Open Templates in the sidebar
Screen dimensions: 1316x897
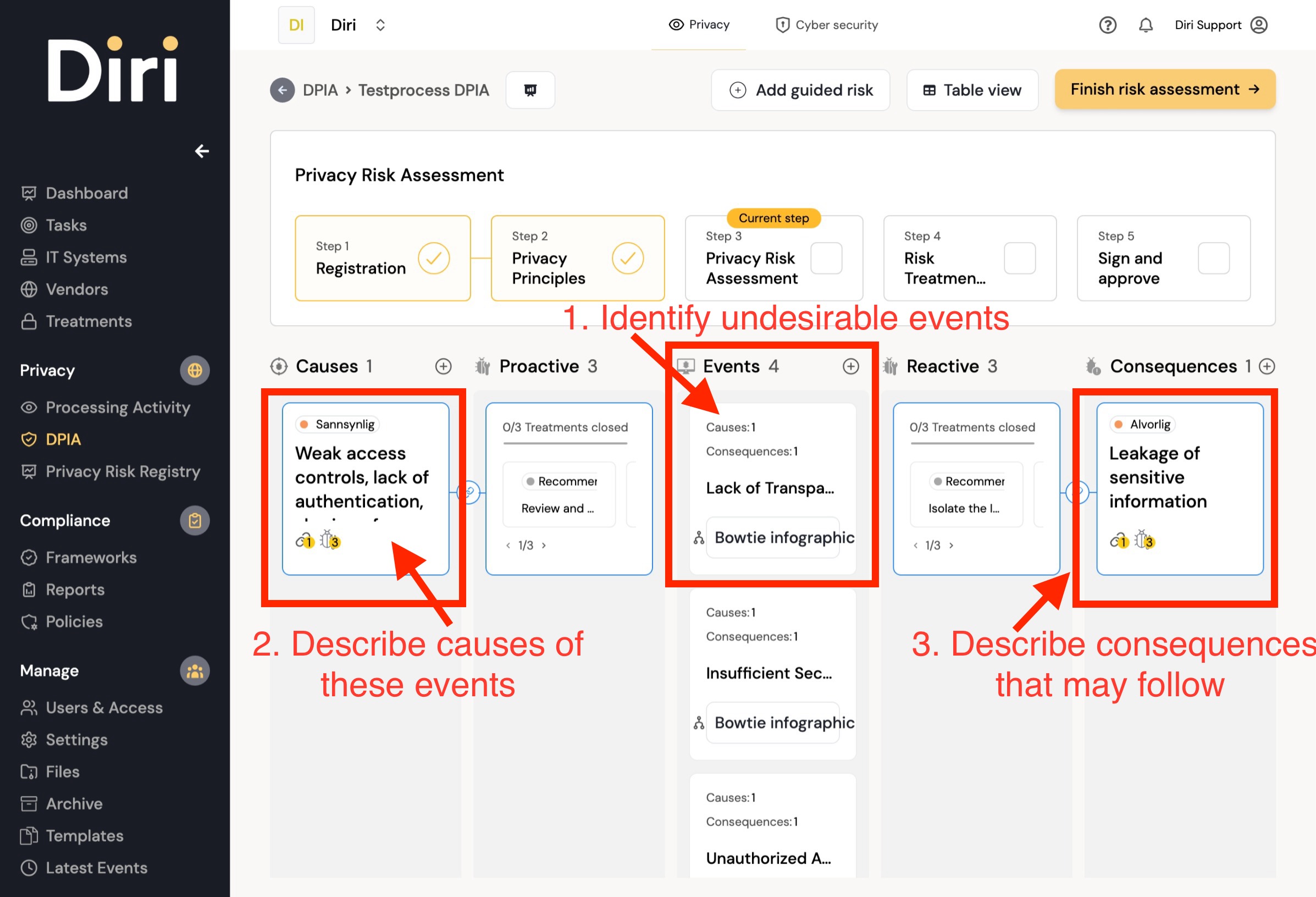tap(72, 836)
